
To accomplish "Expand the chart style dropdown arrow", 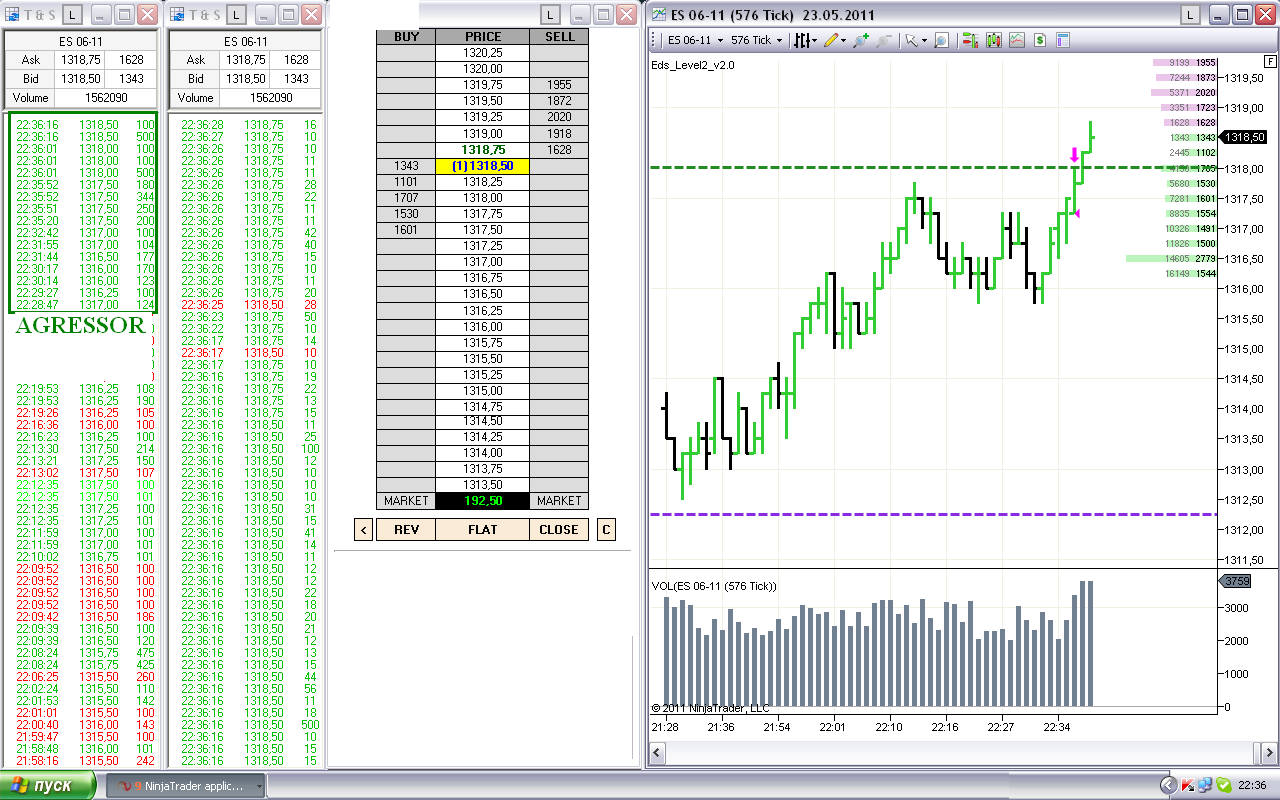I will click(x=815, y=40).
